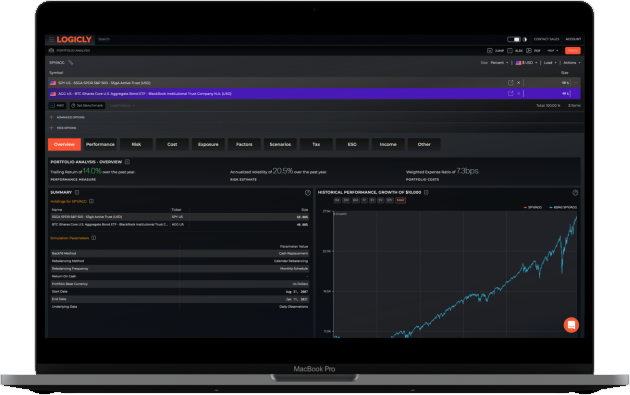Click the info icon next to the Historical Performance title
The height and width of the screenshot is (395, 630).
426,192
